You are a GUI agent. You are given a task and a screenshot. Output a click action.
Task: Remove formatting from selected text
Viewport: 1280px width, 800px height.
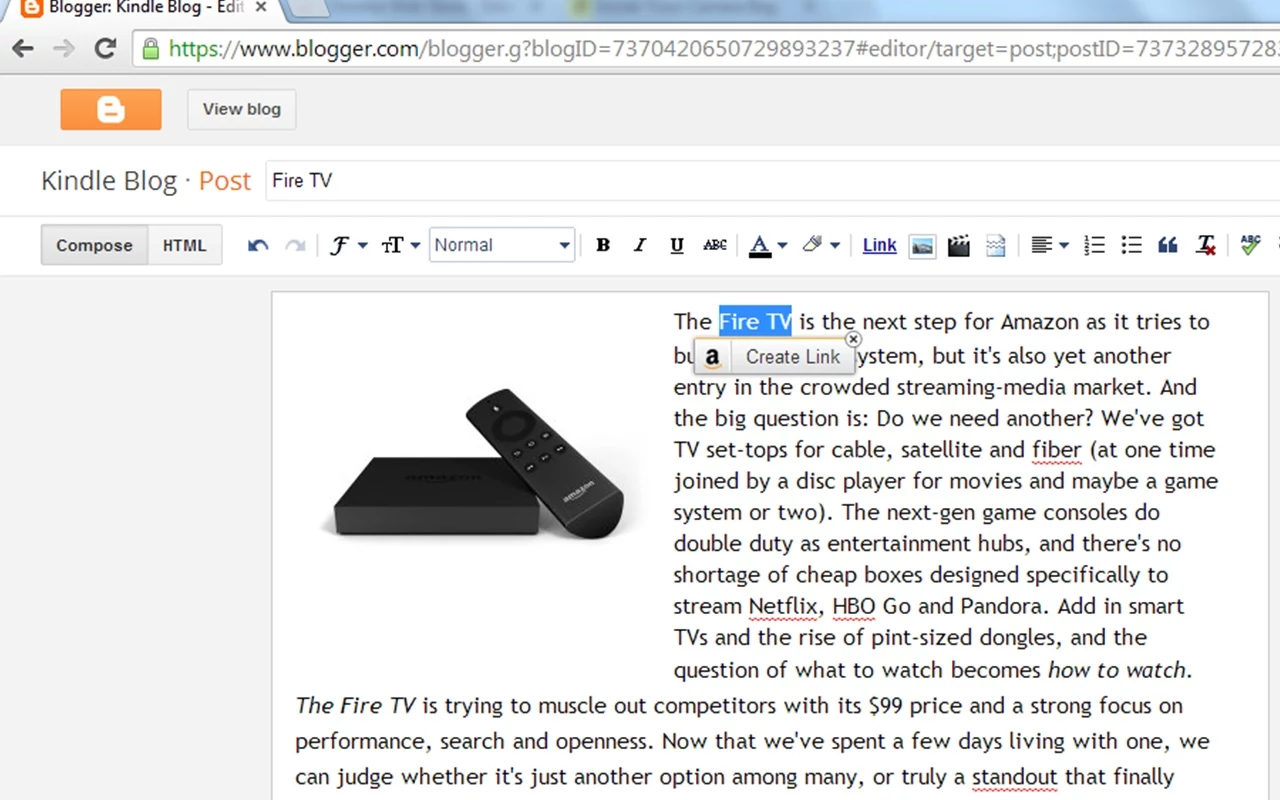tap(1206, 245)
